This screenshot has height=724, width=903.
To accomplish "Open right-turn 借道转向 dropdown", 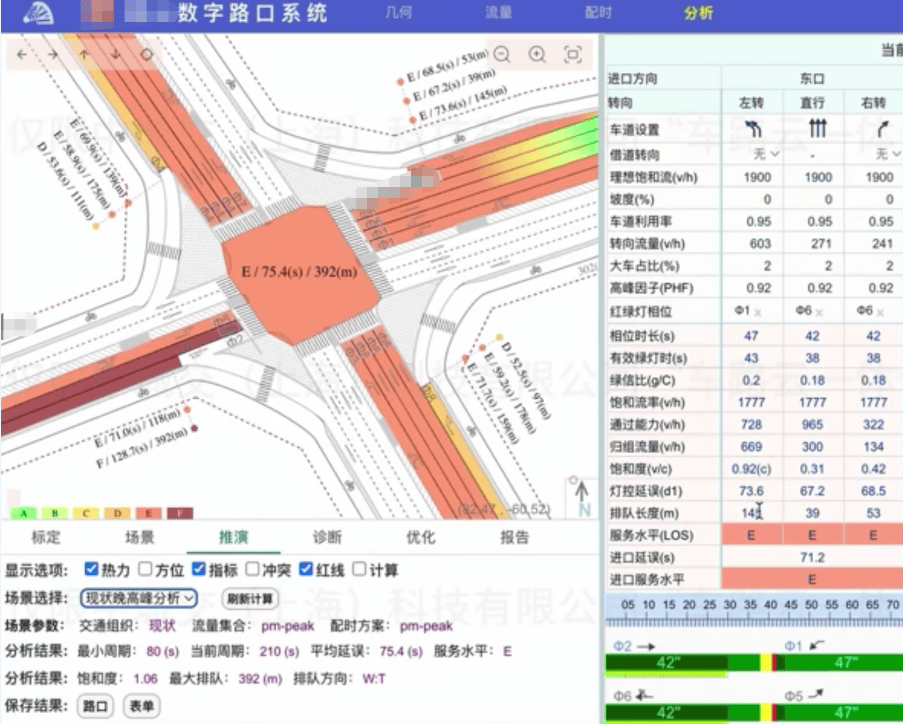I will pos(881,154).
